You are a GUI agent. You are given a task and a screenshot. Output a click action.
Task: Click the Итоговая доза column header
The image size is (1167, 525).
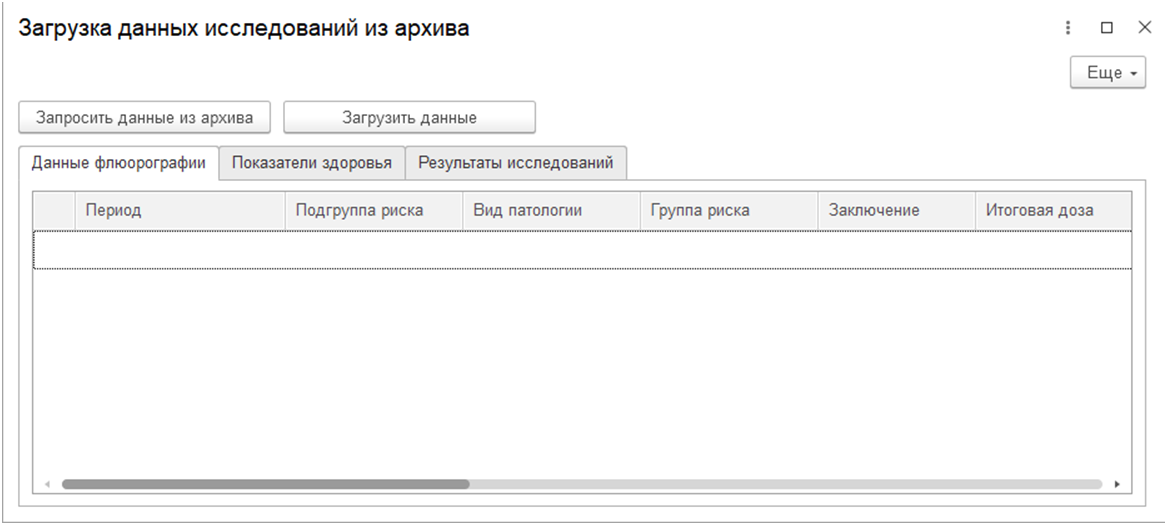1052,210
